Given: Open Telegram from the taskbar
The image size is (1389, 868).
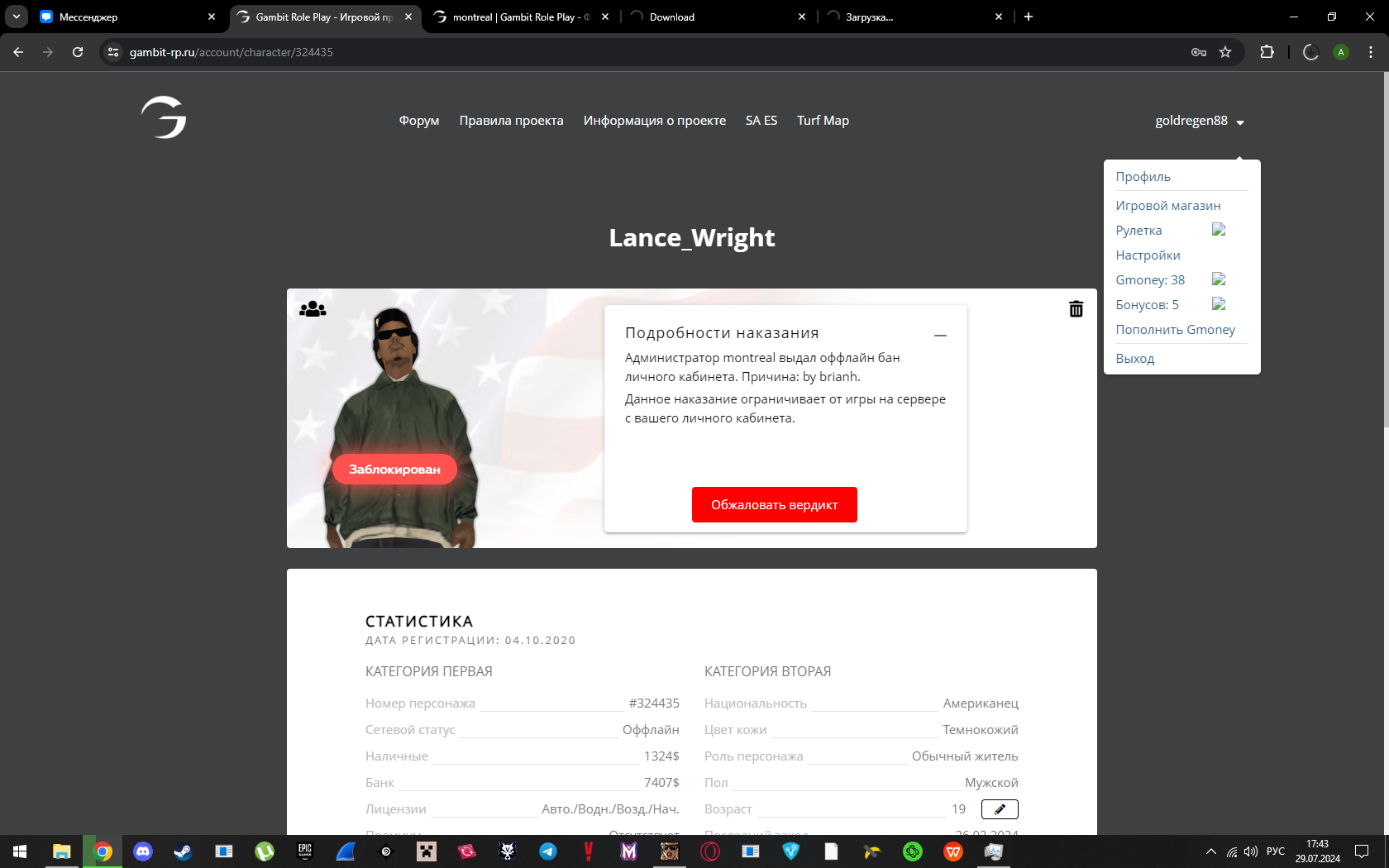Looking at the screenshot, I should 547,851.
